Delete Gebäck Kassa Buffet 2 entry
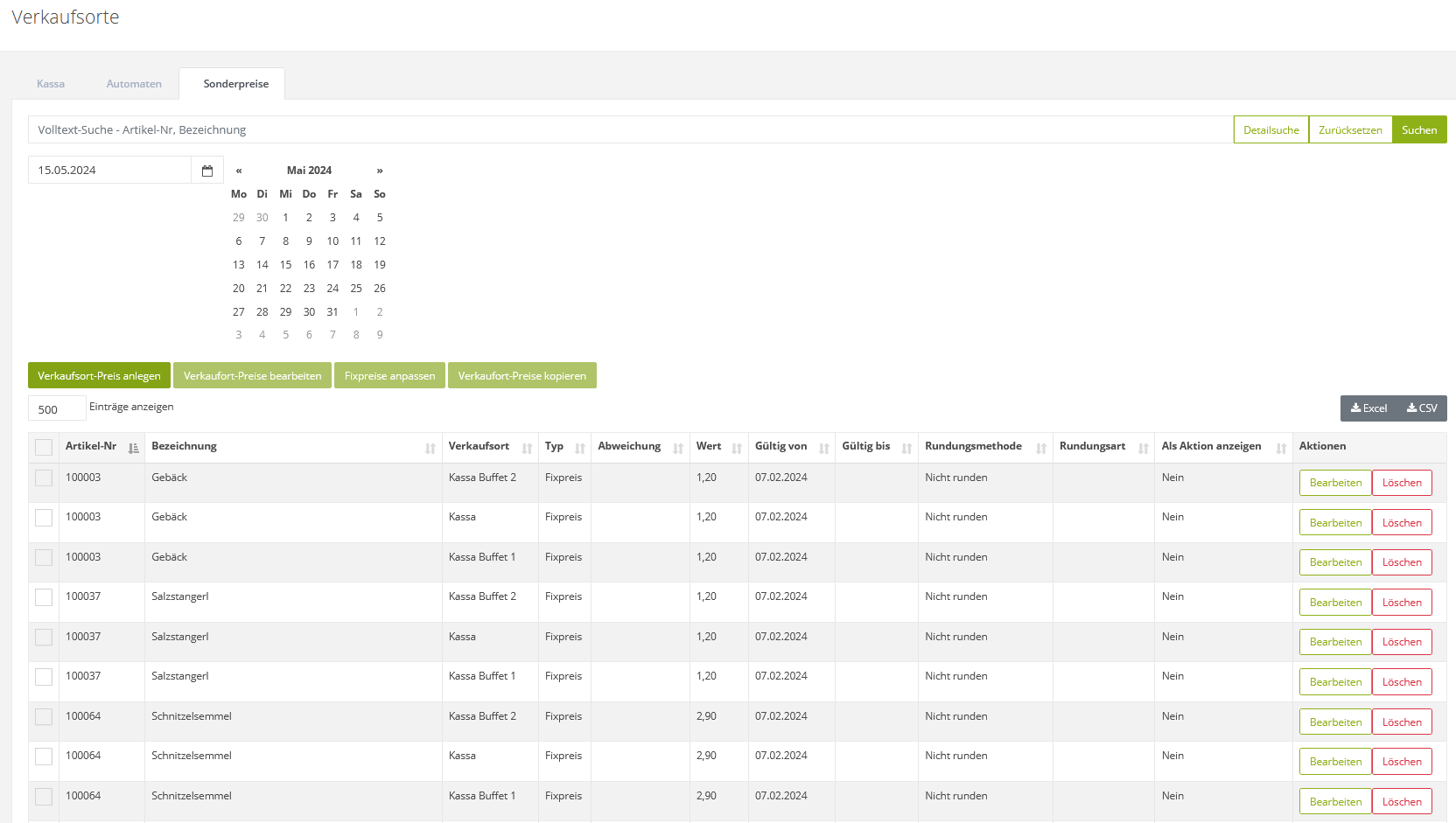1456x823 pixels. coord(1402,483)
